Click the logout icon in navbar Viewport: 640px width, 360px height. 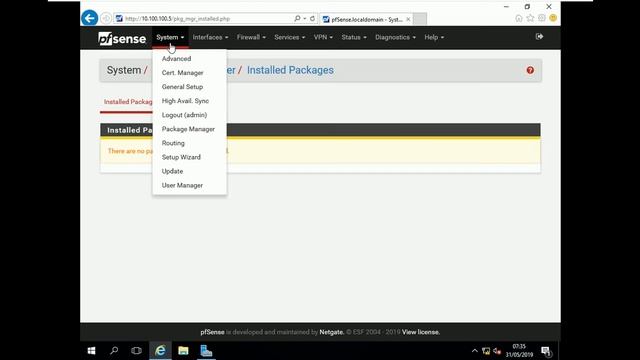(x=539, y=37)
